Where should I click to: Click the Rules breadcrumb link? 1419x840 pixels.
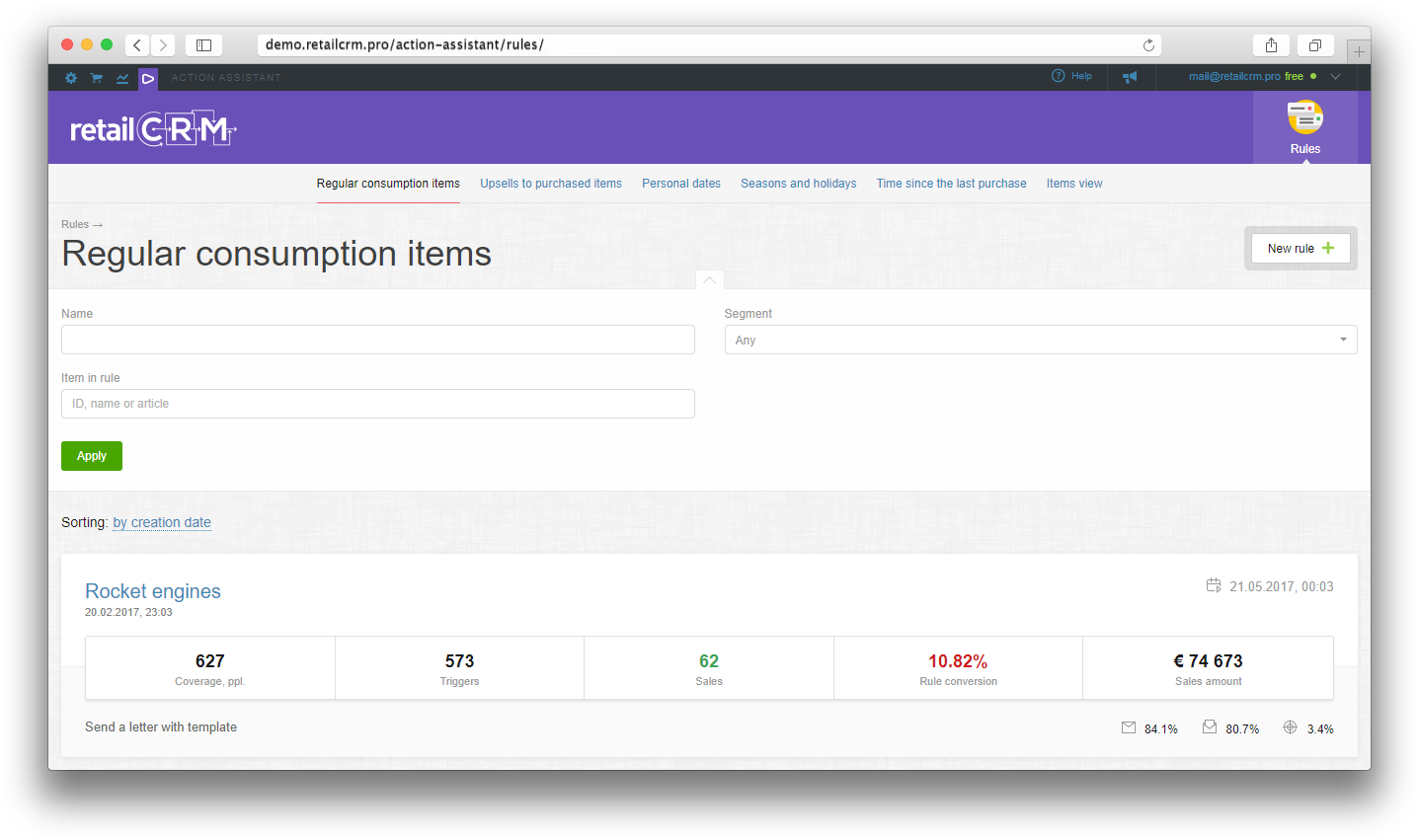click(x=75, y=224)
